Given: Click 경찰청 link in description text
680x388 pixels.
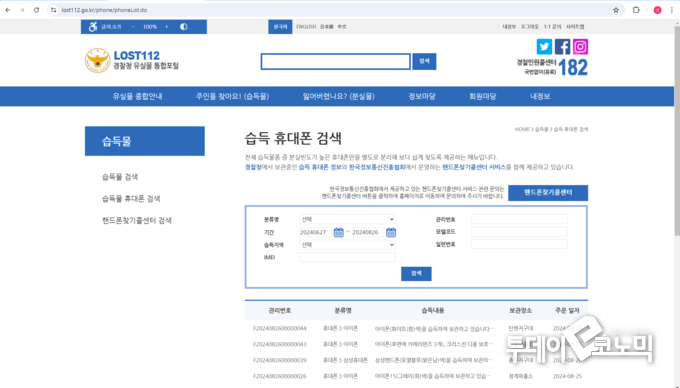Looking at the screenshot, I should point(253,167).
